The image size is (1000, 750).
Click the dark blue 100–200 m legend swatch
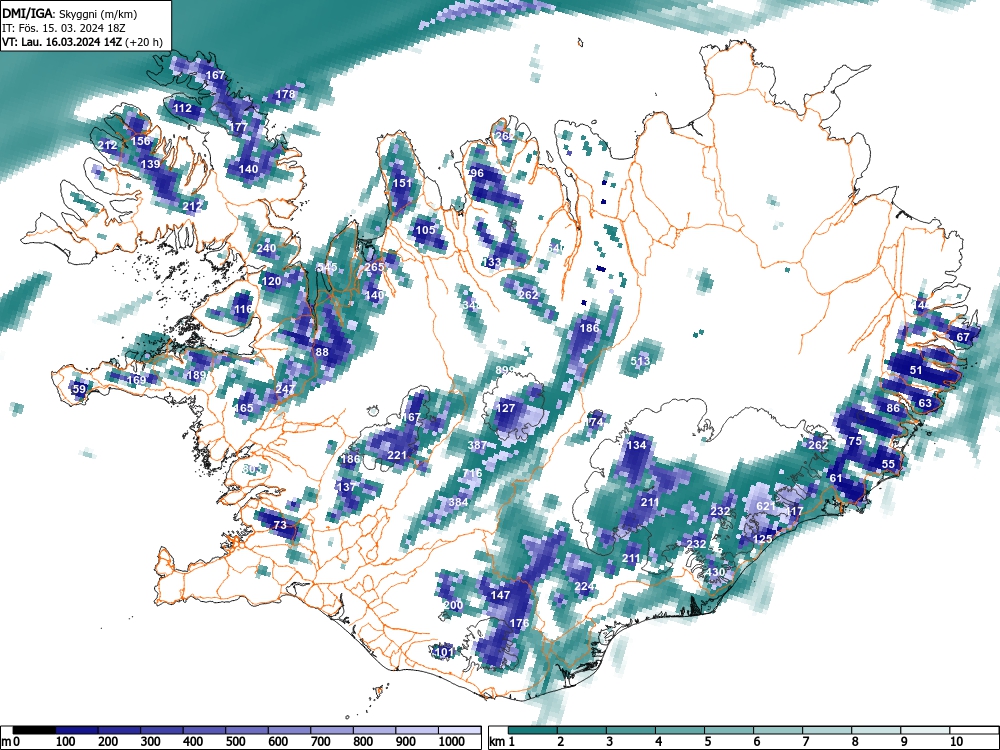(77, 730)
